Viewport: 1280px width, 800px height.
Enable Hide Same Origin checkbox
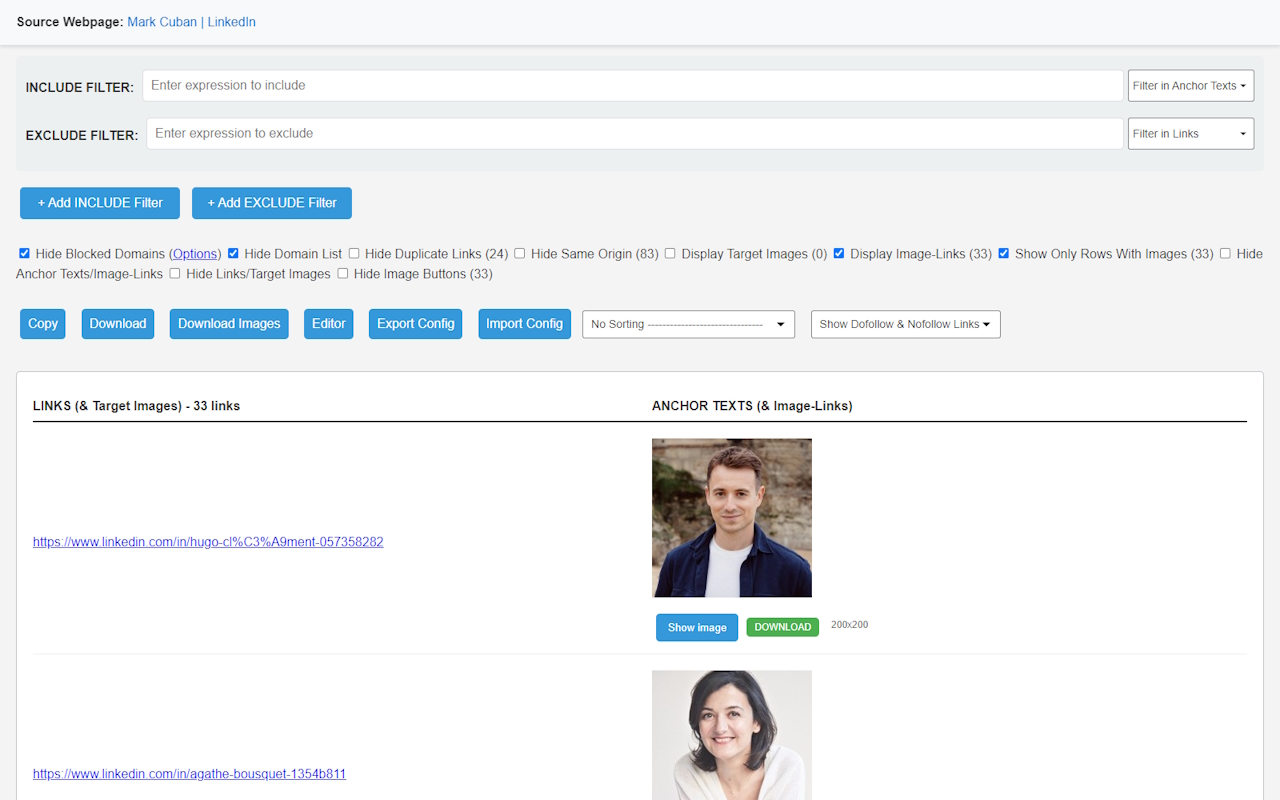click(520, 254)
